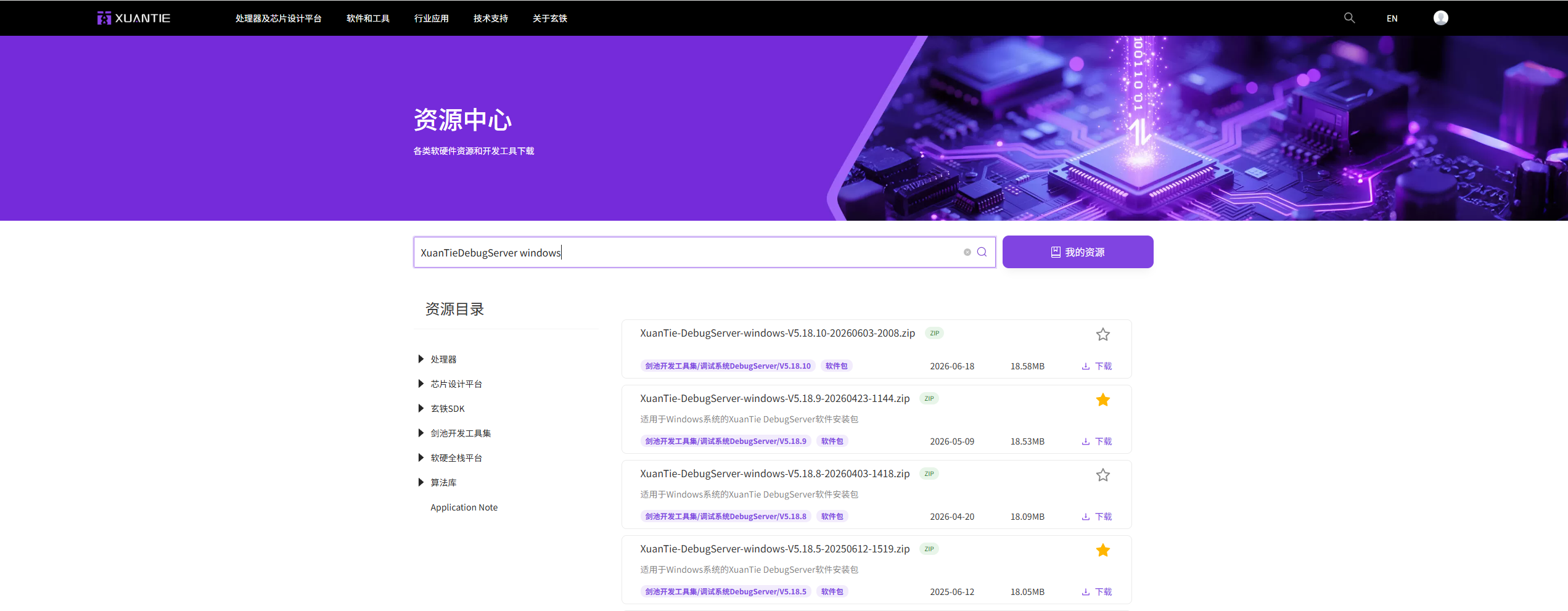Select Application Note in resource tree
The width and height of the screenshot is (1568, 611).
(464, 507)
